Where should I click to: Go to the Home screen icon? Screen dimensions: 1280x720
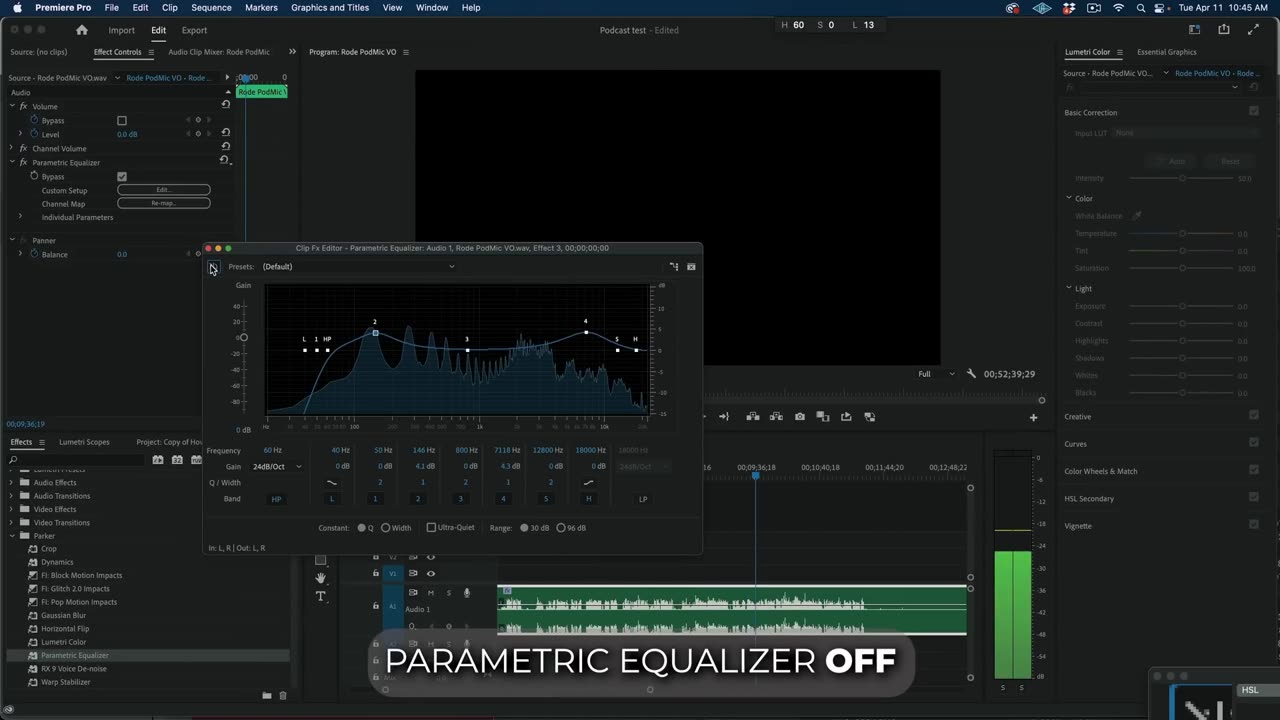coord(82,30)
